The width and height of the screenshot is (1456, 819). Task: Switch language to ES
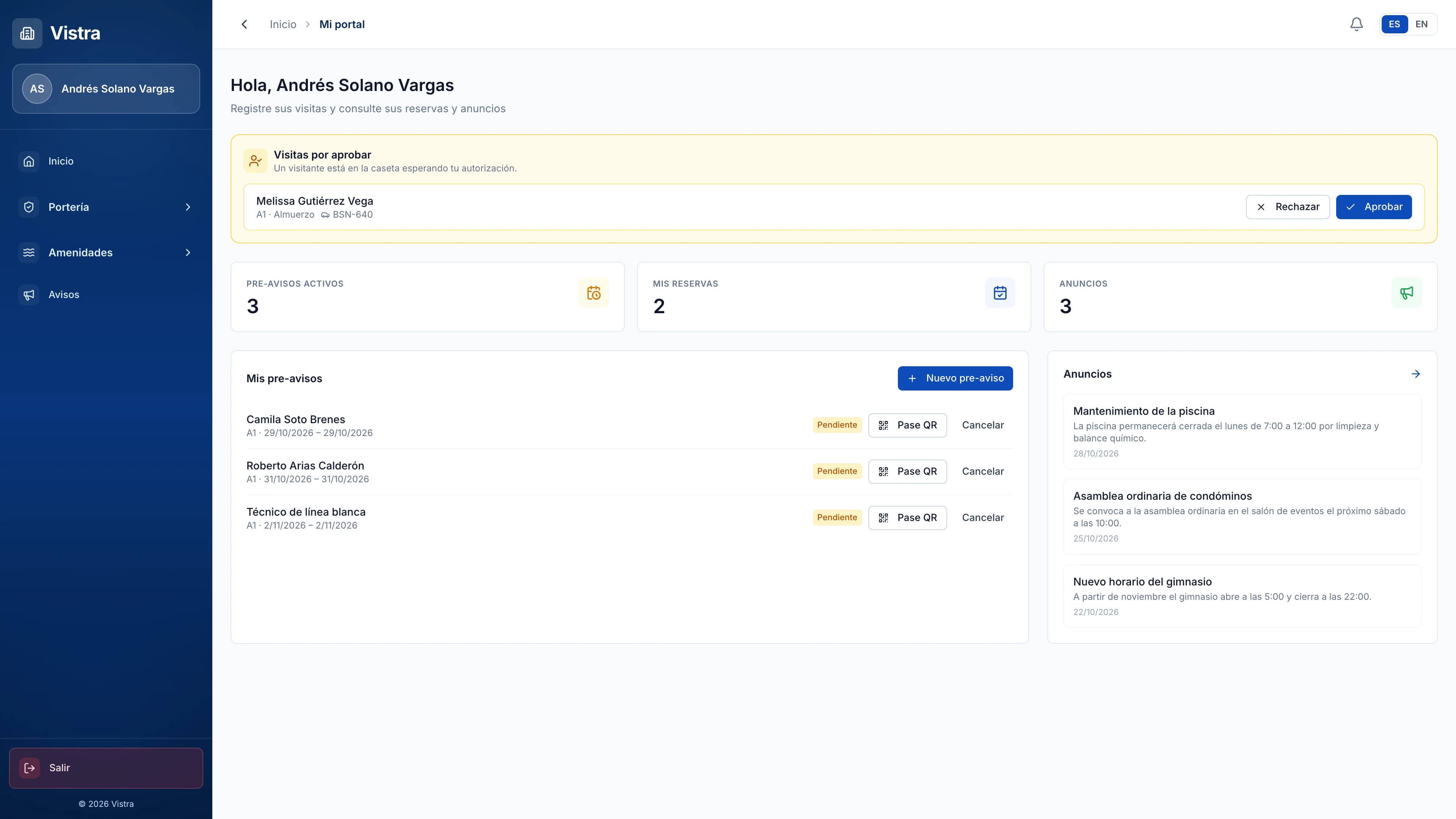pyautogui.click(x=1394, y=24)
